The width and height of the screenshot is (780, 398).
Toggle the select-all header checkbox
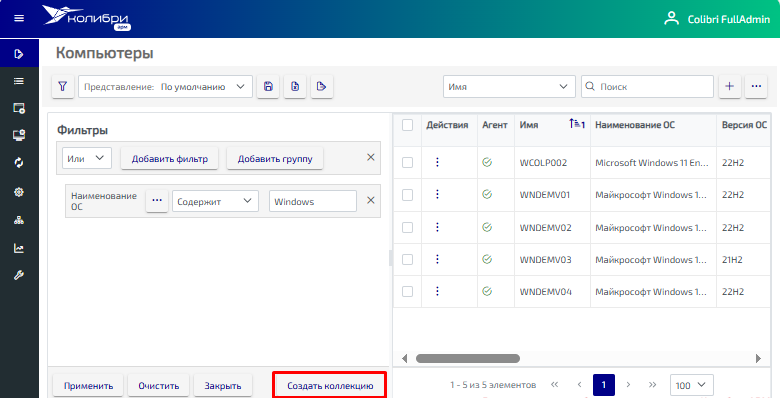click(x=407, y=125)
